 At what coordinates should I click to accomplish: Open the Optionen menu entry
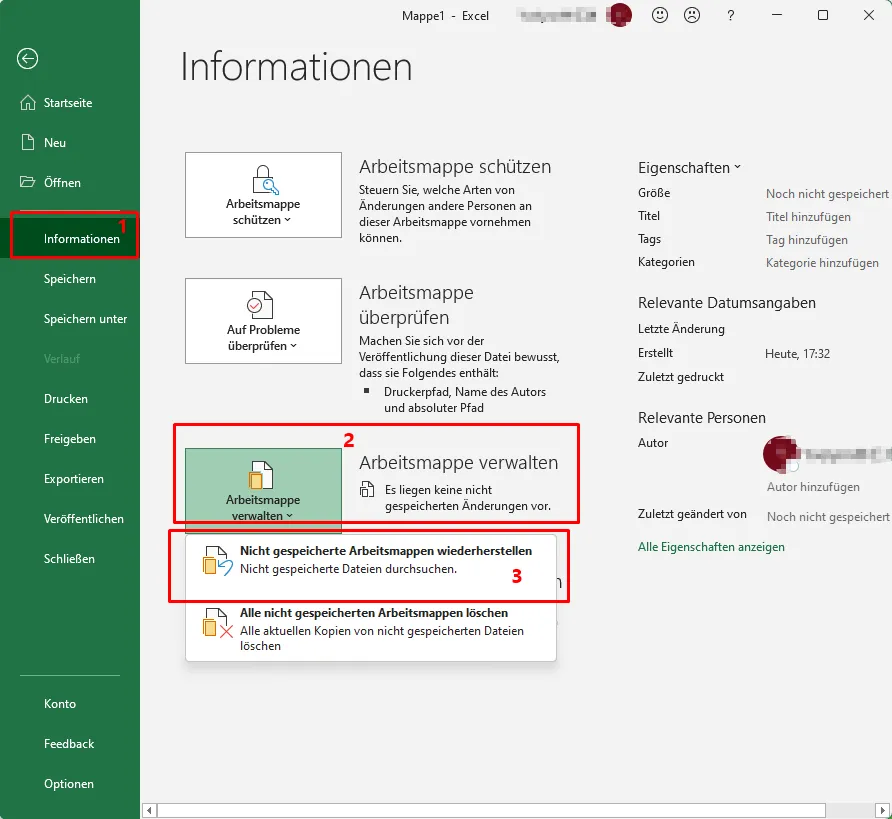[x=69, y=783]
